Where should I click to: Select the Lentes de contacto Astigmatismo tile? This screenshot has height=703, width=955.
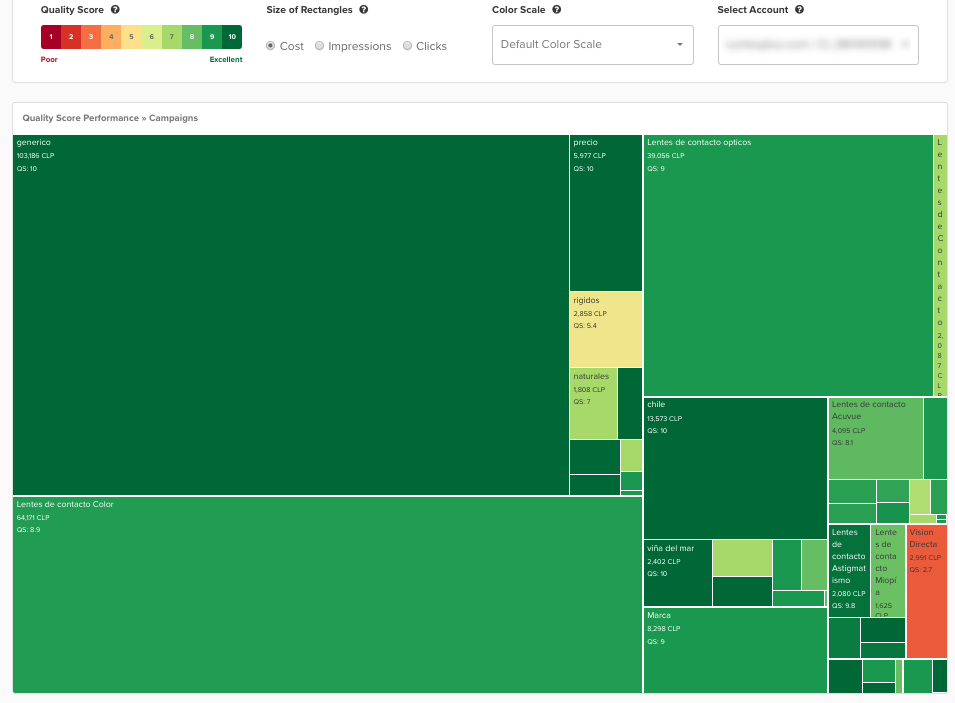(x=849, y=571)
